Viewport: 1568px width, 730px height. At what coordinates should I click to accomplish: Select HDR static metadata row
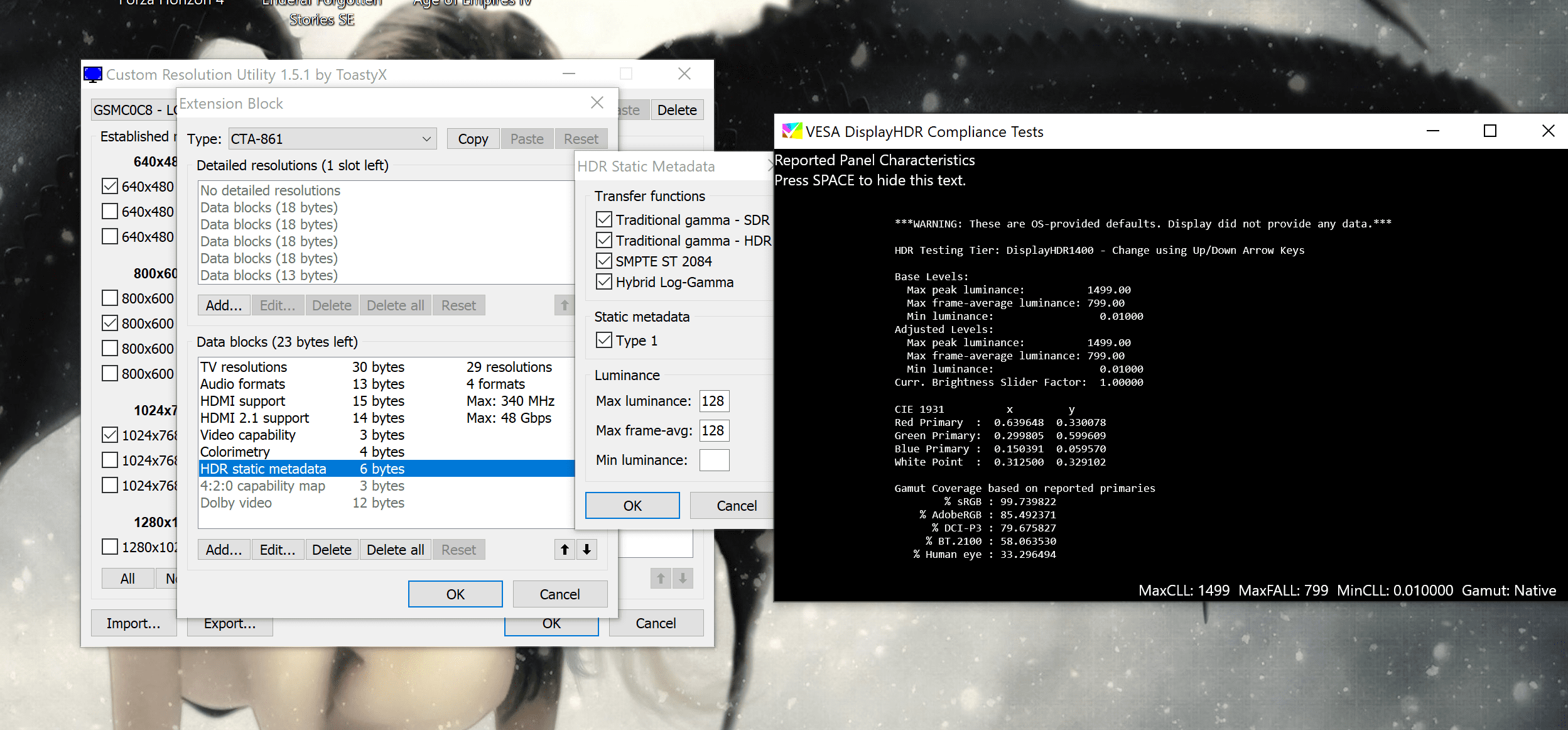click(386, 469)
